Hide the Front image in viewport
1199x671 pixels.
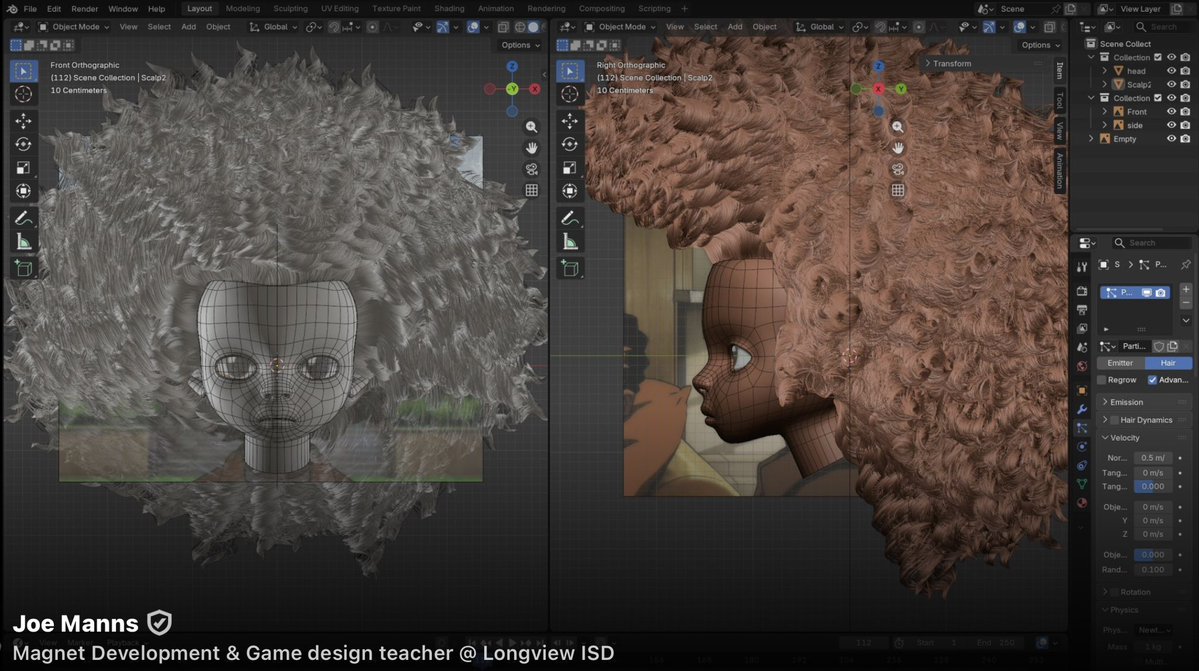(x=1171, y=112)
